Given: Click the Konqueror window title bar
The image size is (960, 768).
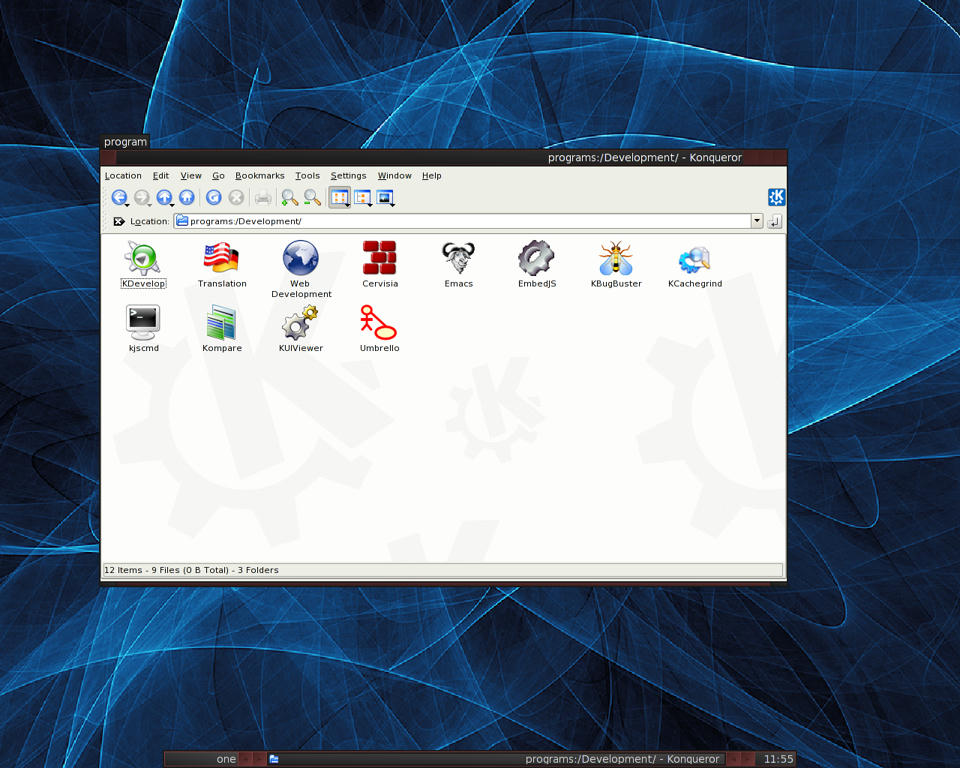Looking at the screenshot, I should coord(444,157).
